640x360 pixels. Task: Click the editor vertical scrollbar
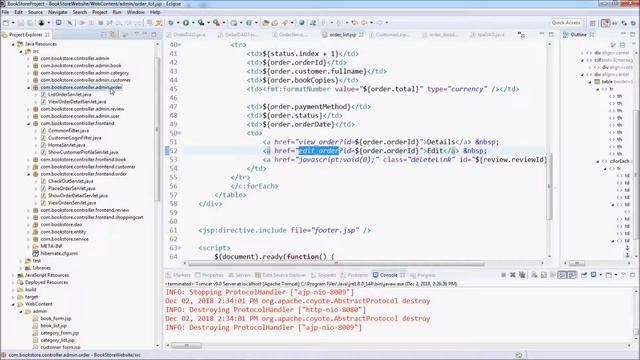549,186
